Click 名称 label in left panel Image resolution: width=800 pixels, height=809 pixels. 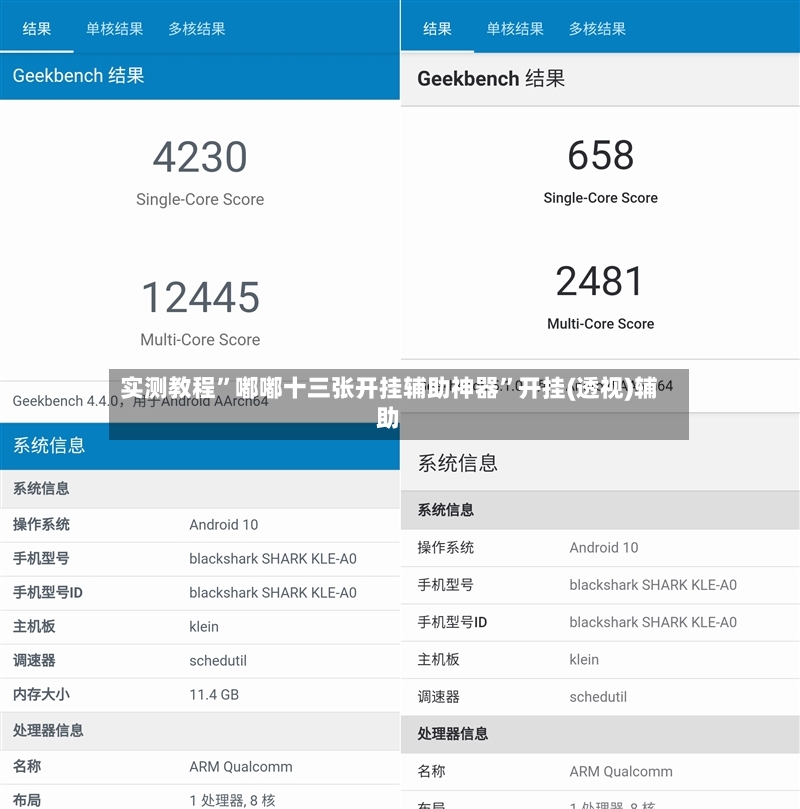click(x=27, y=767)
